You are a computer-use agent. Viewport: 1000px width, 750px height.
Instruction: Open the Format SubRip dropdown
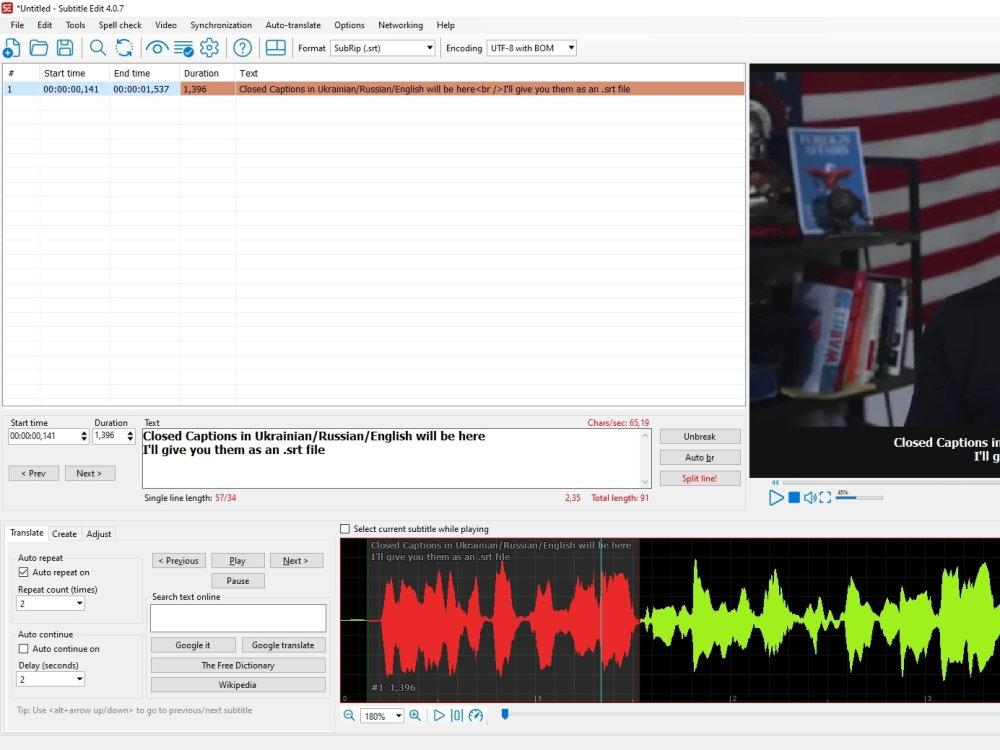click(x=383, y=48)
